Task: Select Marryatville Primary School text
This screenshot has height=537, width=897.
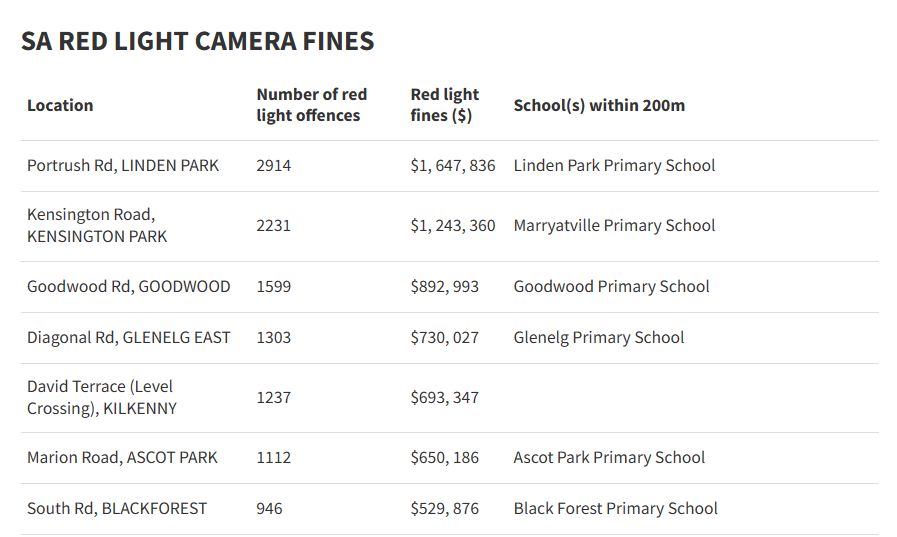Action: pos(614,226)
